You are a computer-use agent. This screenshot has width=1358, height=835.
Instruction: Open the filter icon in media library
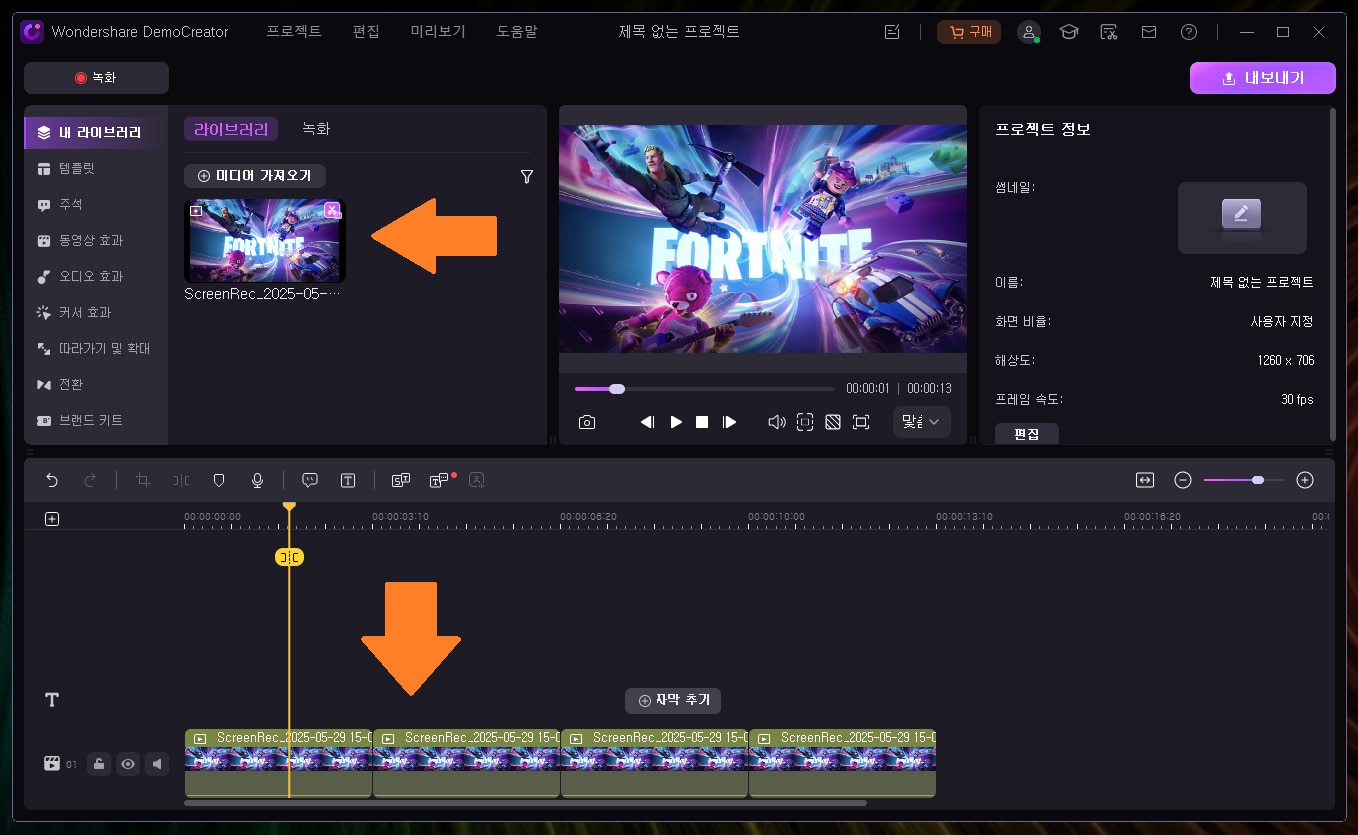[527, 176]
